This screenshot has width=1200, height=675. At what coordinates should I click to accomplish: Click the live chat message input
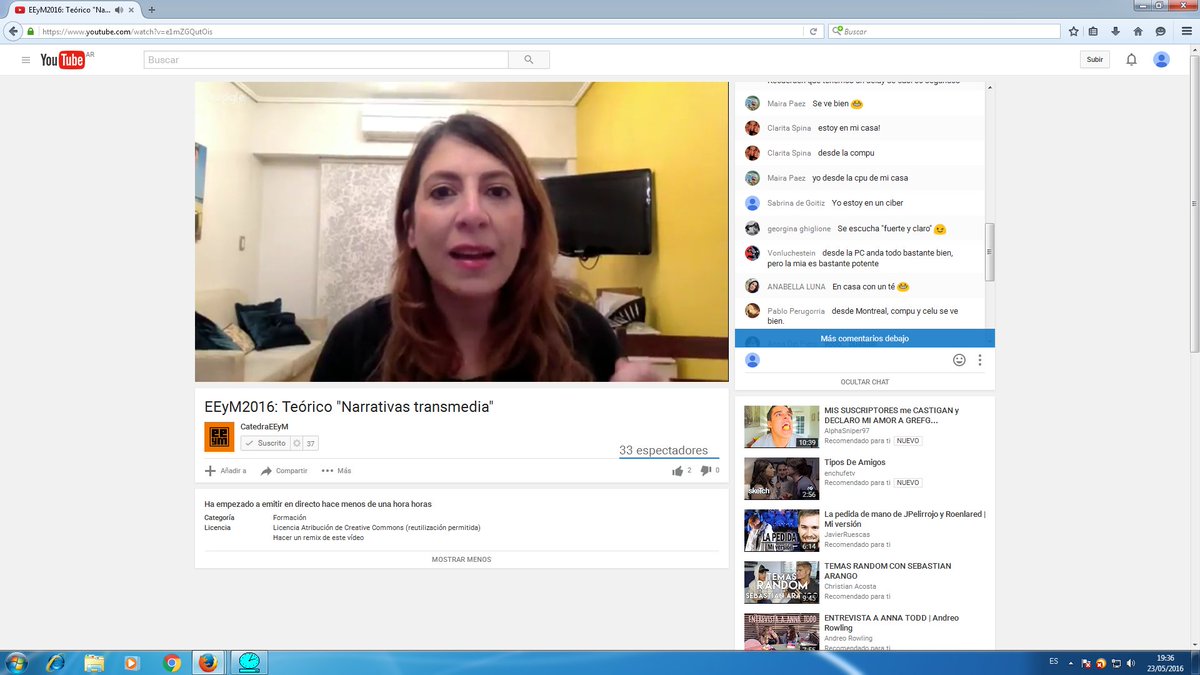coord(855,360)
